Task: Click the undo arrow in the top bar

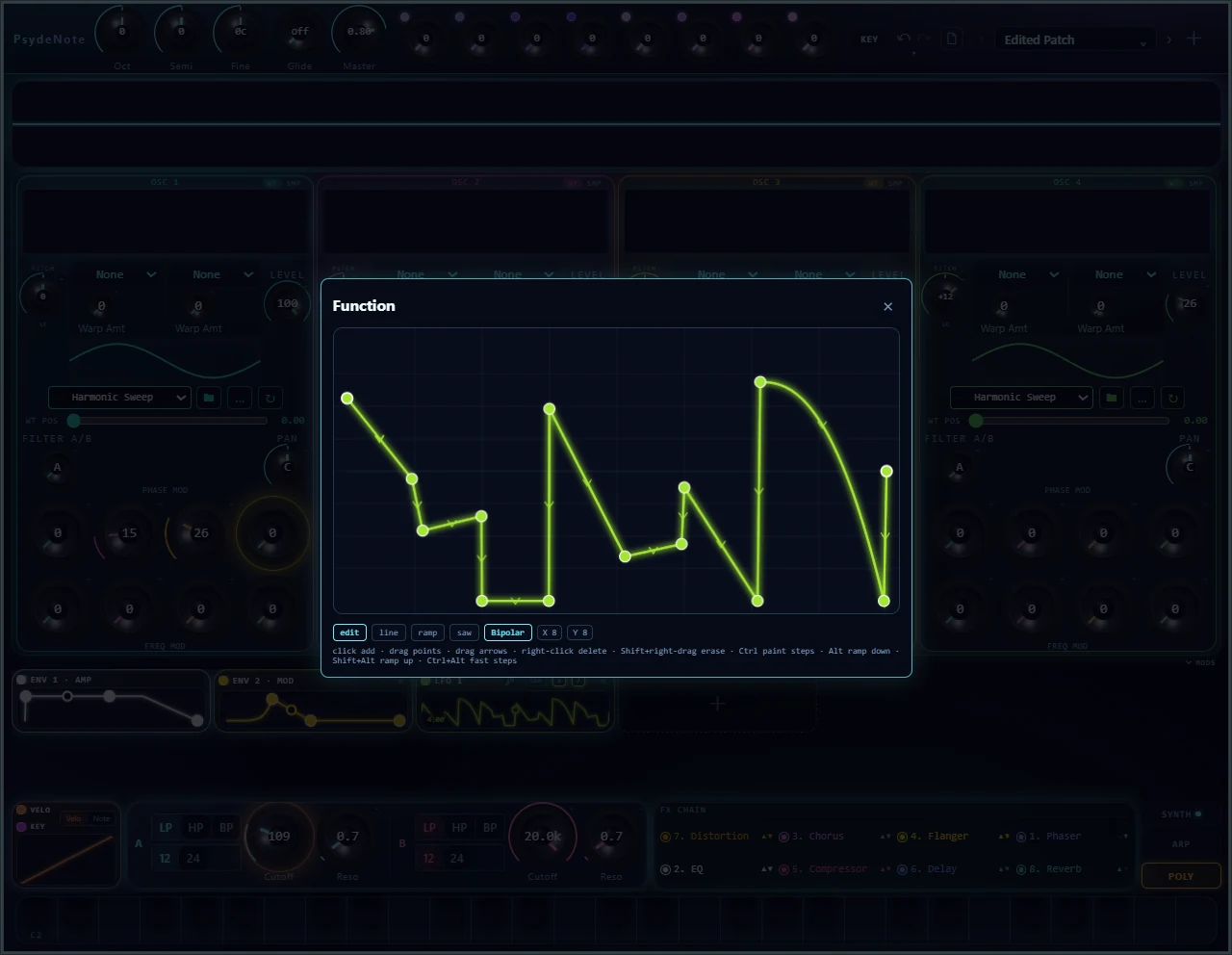Action: (903, 39)
